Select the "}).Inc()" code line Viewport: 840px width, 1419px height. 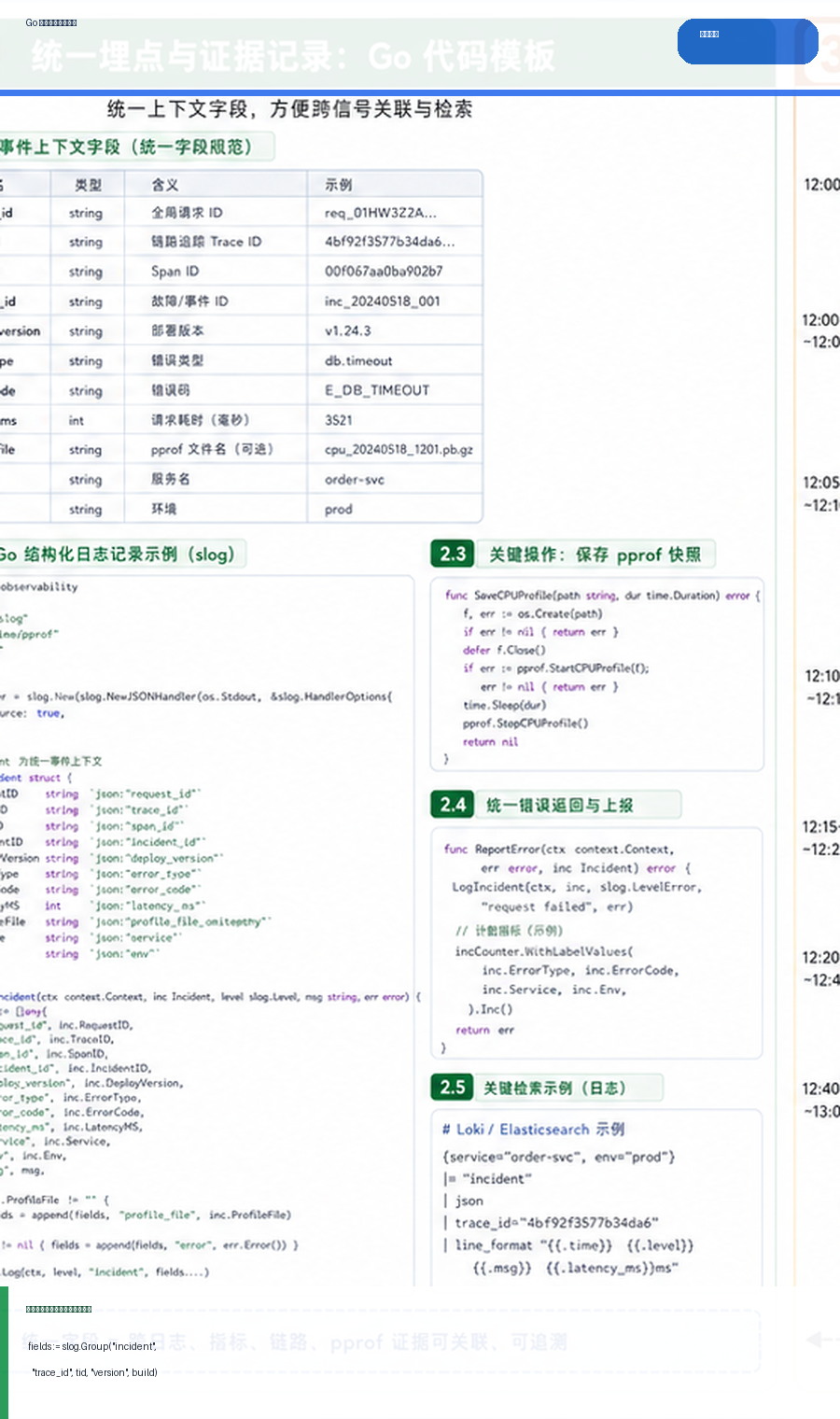click(x=490, y=1009)
